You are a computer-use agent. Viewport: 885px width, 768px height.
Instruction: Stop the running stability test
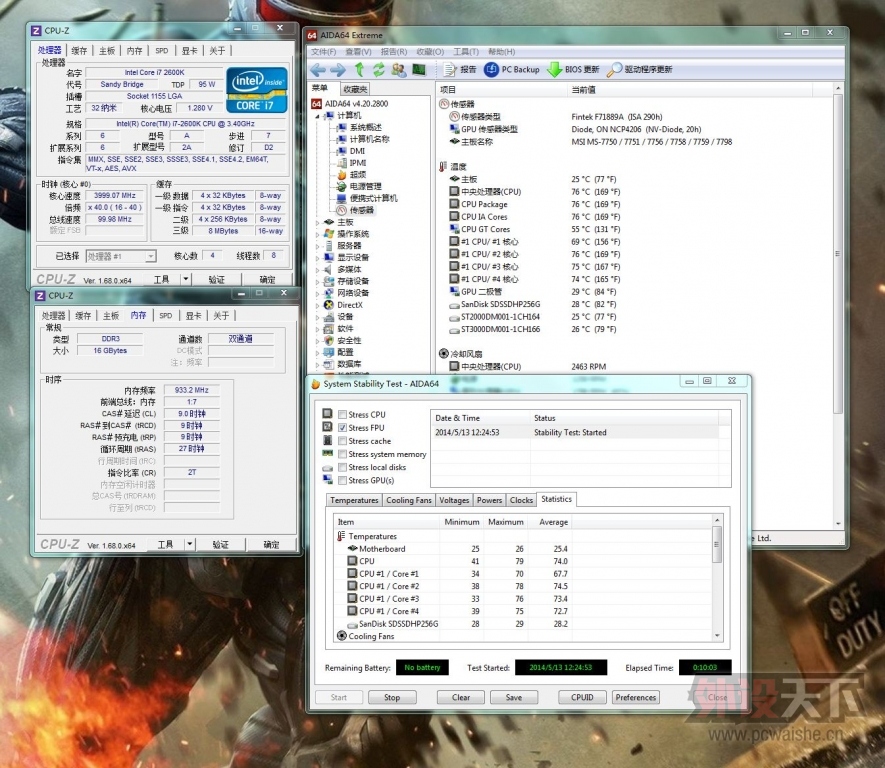[x=392, y=697]
